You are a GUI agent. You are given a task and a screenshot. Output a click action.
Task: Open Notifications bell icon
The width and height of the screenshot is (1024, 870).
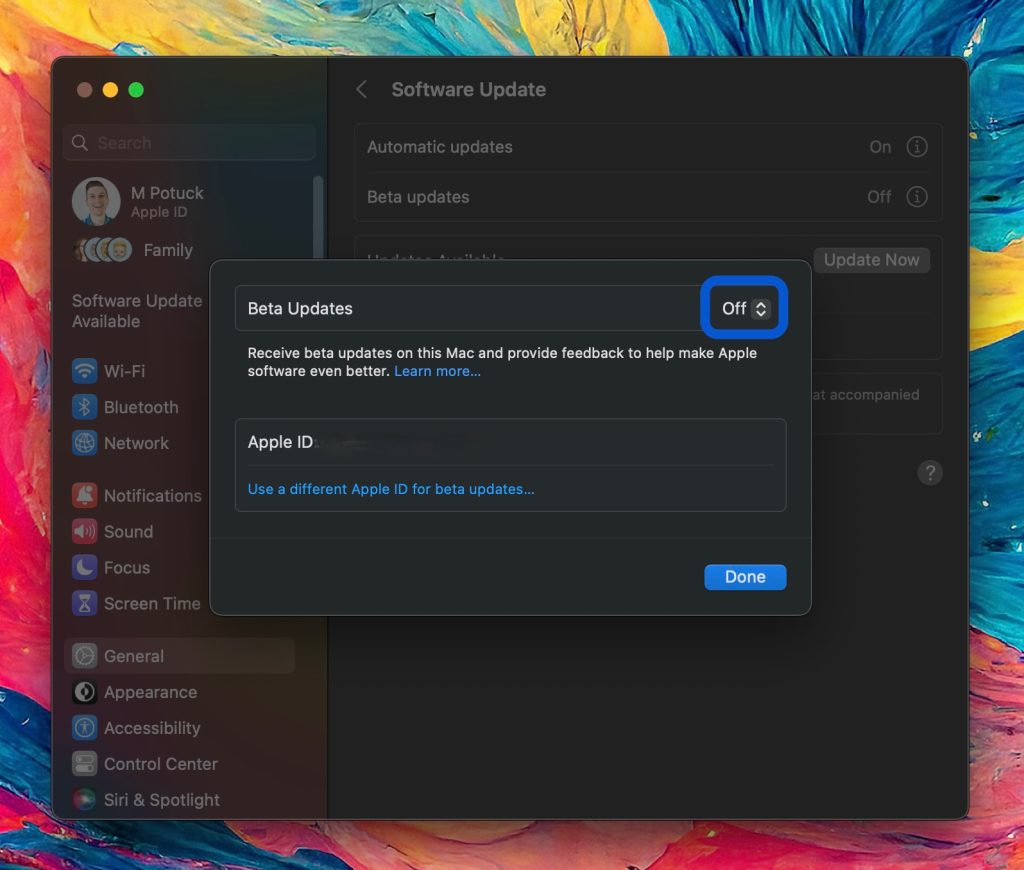tap(85, 496)
